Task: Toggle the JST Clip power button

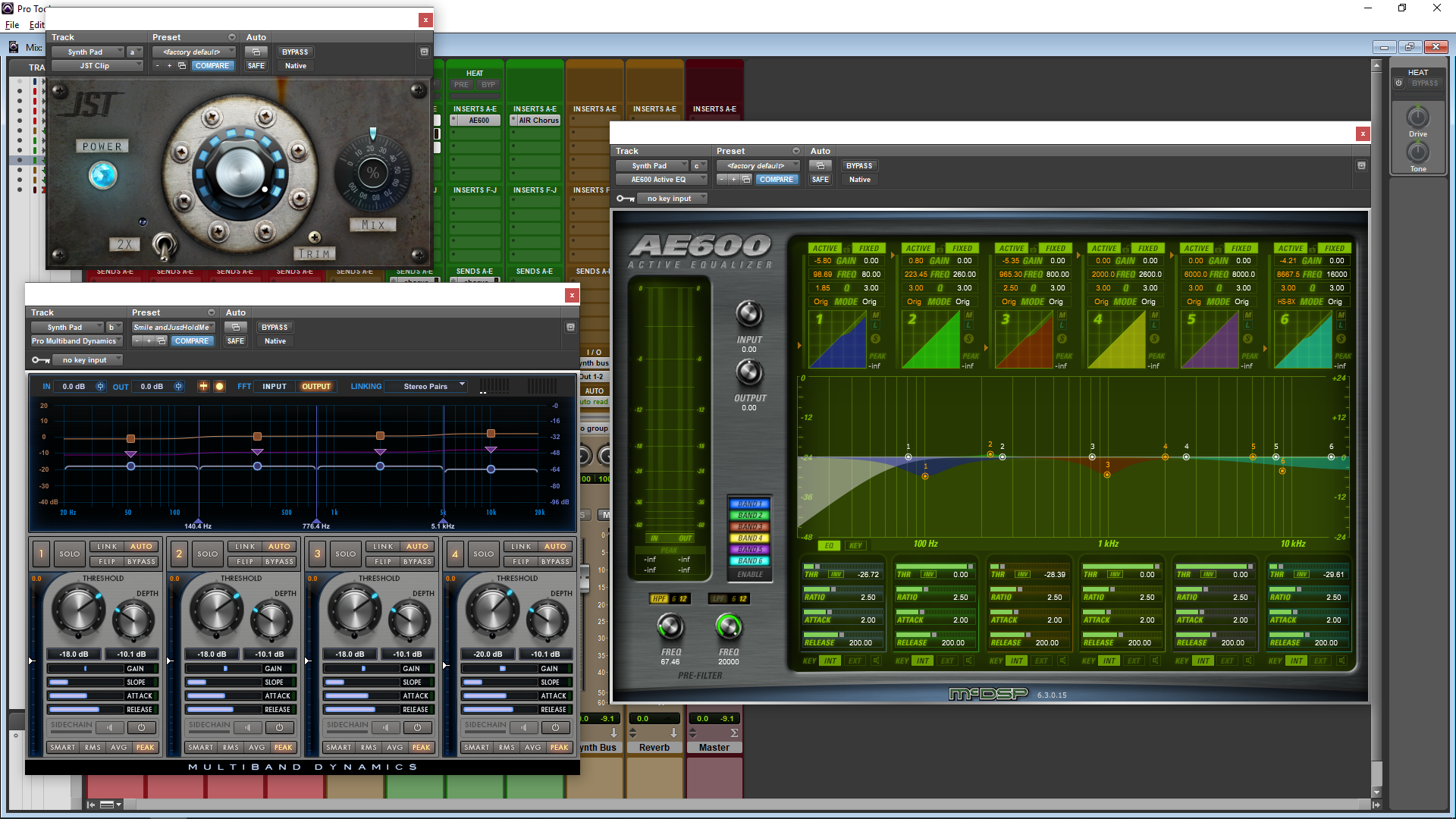Action: [x=103, y=175]
